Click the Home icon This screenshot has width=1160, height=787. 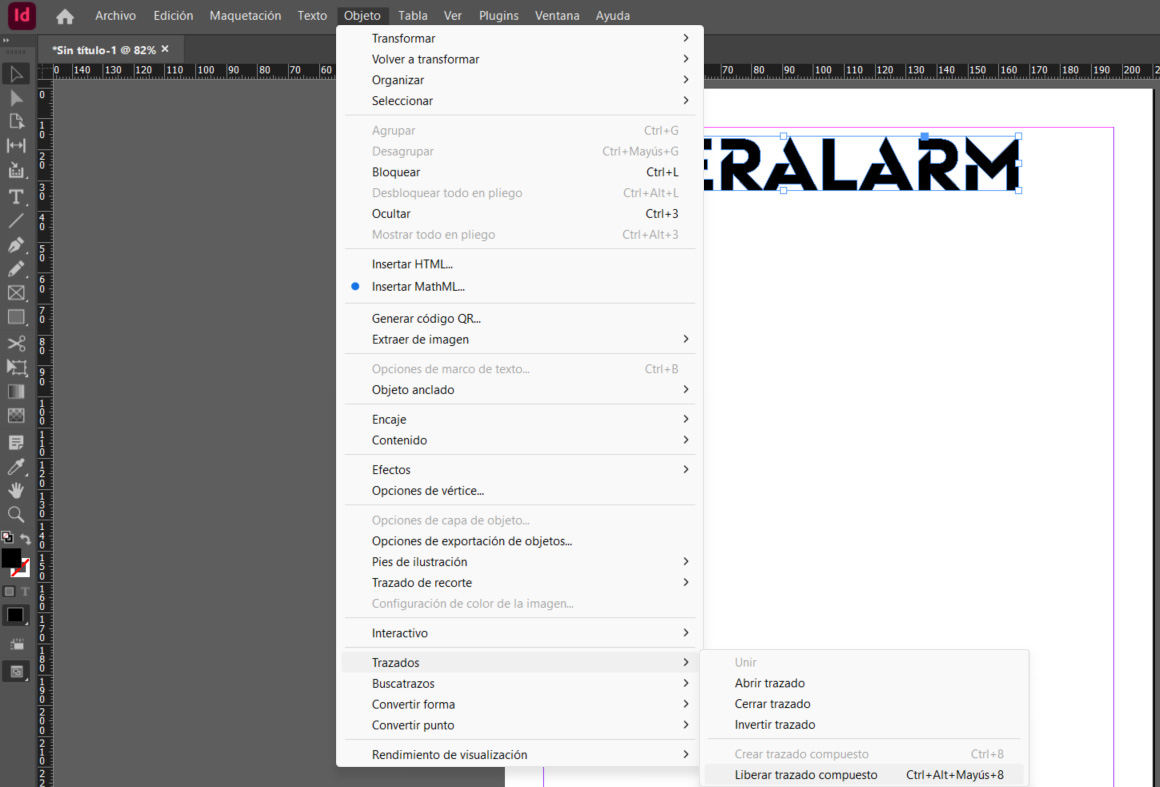(65, 16)
